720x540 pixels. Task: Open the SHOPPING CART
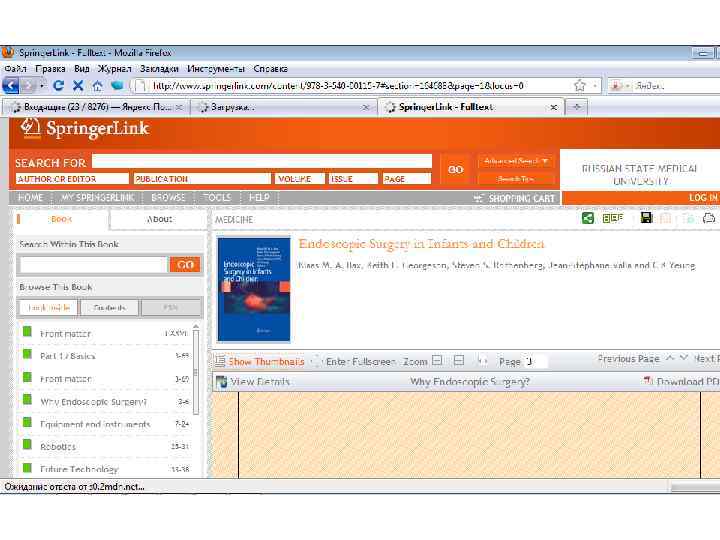[x=515, y=198]
